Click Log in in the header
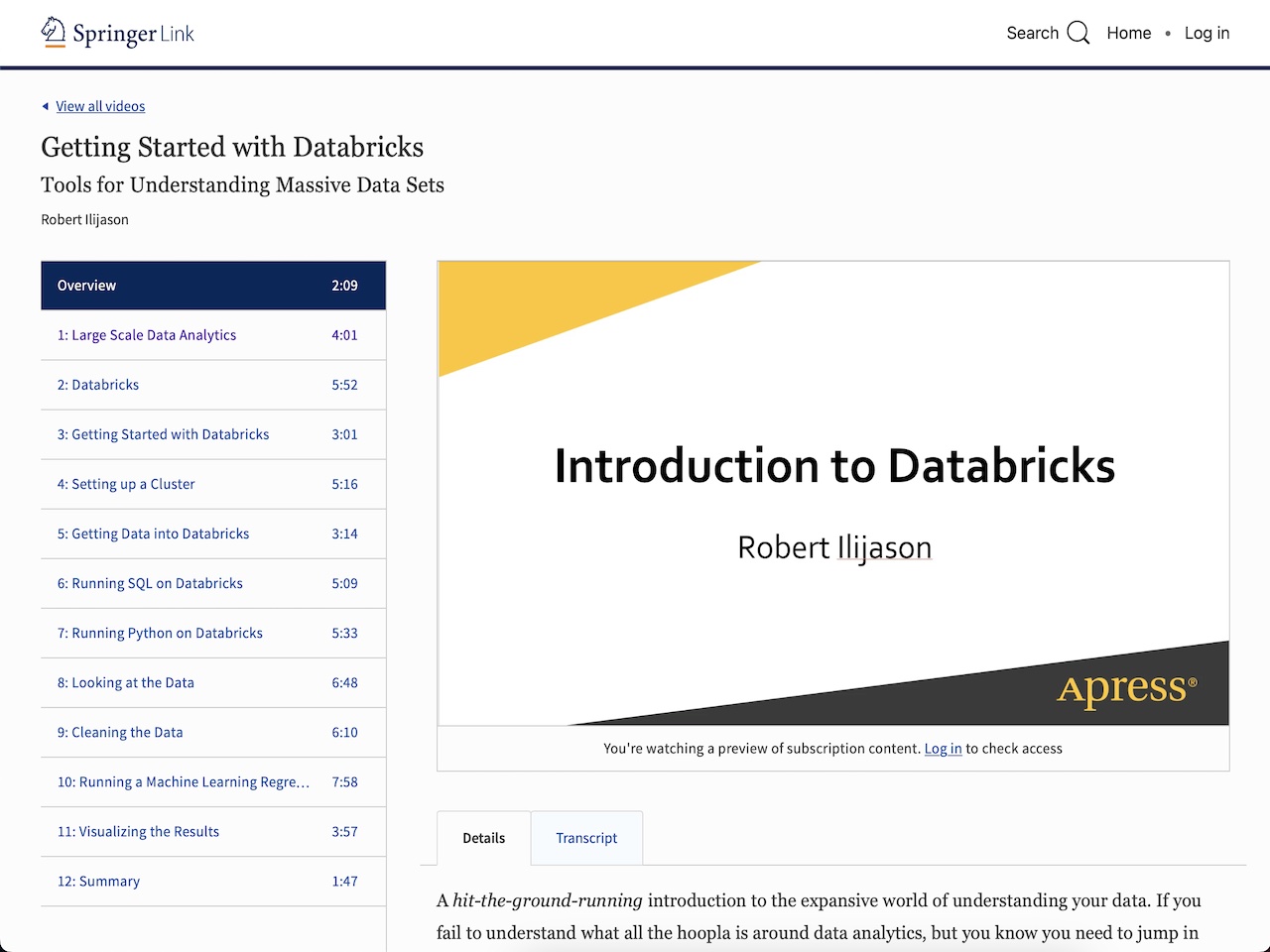The width and height of the screenshot is (1270, 952). click(1206, 33)
